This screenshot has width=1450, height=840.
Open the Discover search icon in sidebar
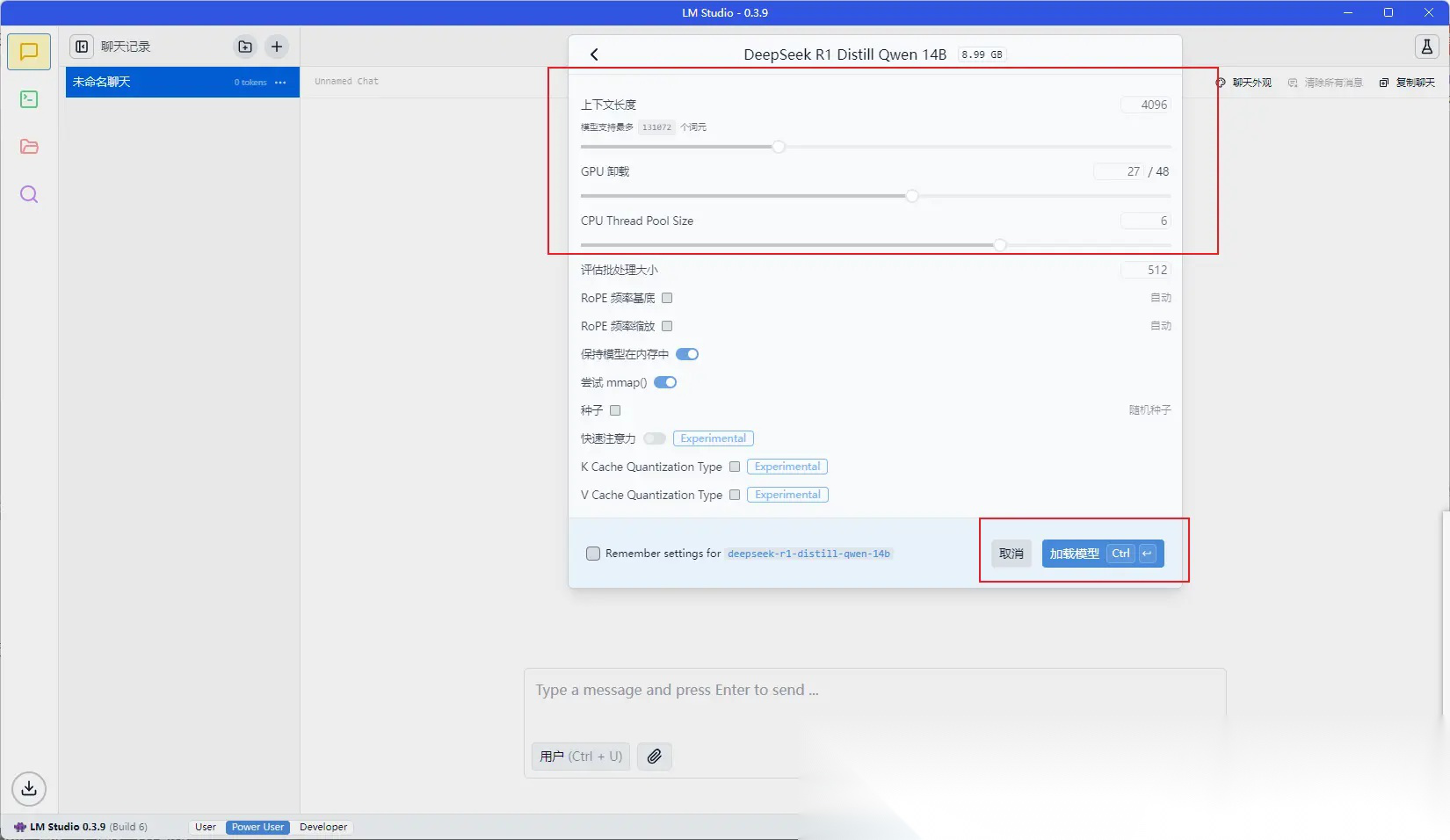point(29,194)
